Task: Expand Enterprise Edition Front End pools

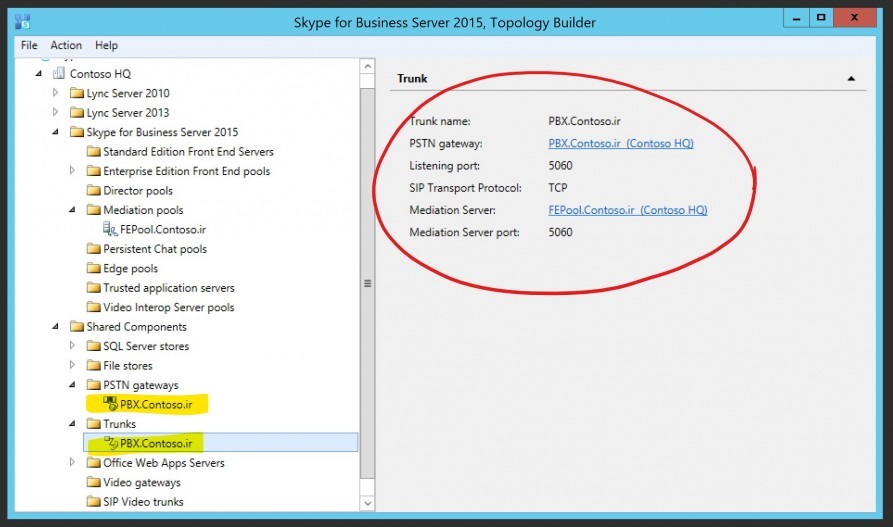Action: 72,170
